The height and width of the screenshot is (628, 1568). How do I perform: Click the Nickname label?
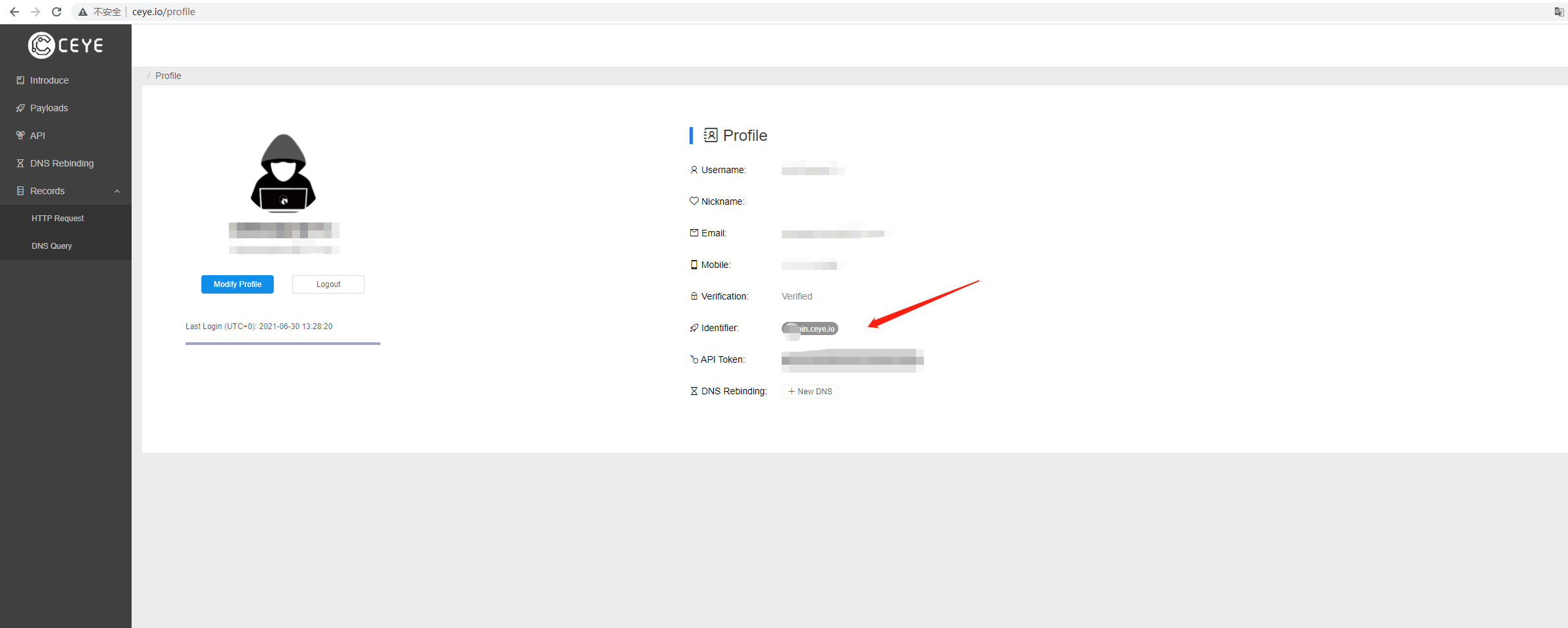point(722,201)
